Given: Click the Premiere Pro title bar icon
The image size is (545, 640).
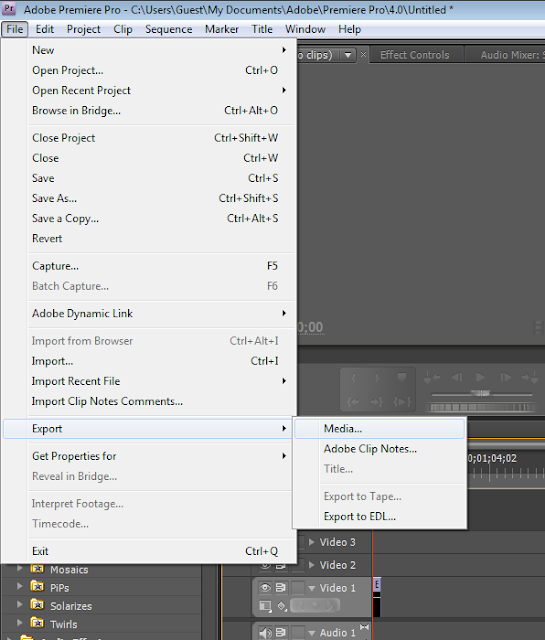Looking at the screenshot, I should (9, 9).
